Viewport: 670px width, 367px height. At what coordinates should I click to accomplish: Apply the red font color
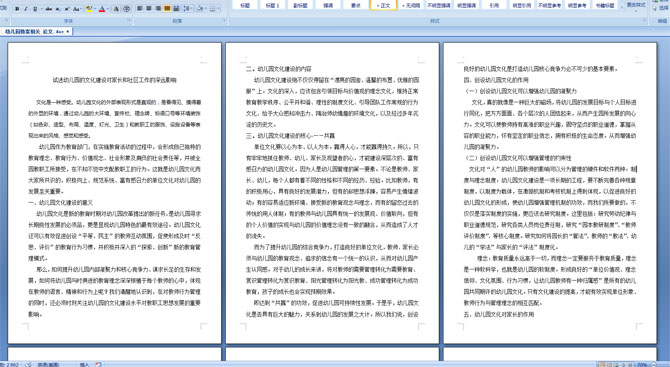[102, 9]
